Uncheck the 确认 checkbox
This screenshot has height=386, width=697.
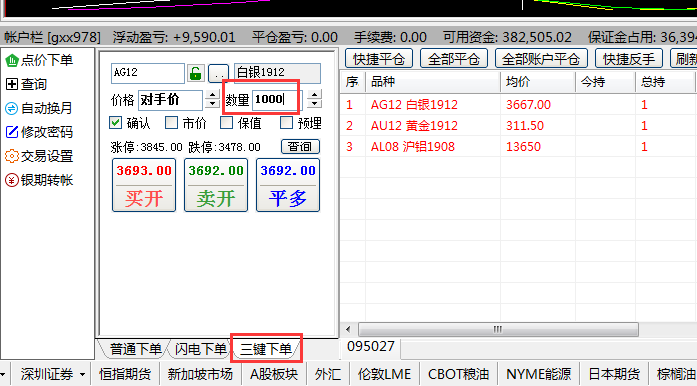116,123
